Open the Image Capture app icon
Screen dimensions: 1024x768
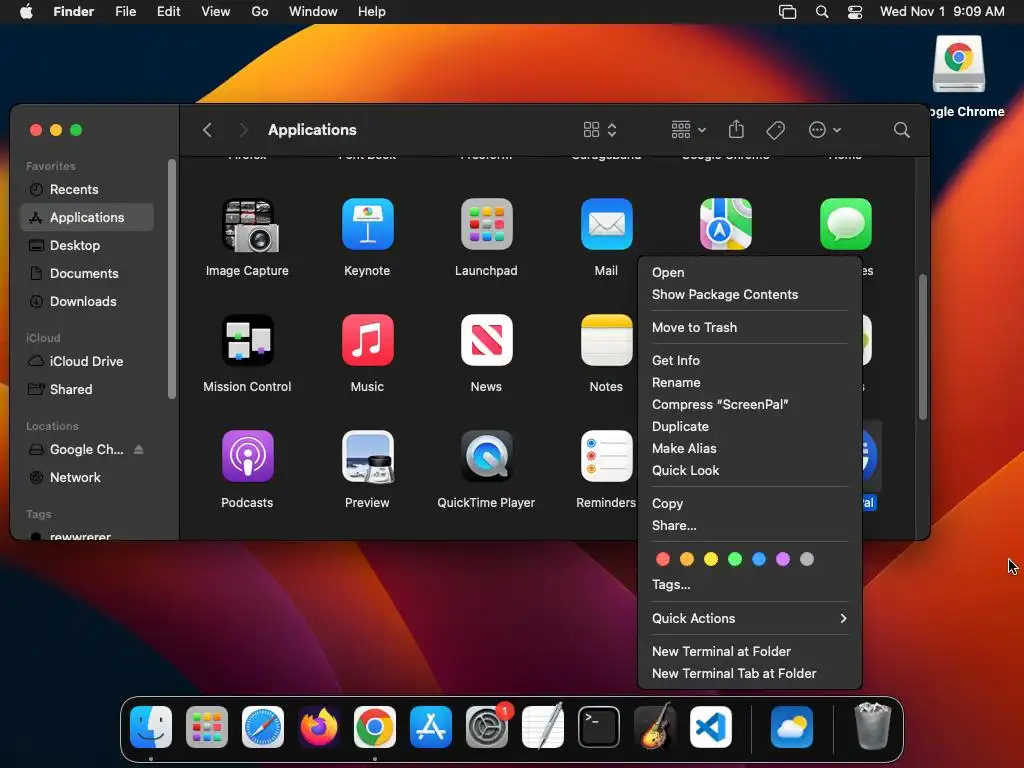coord(250,225)
